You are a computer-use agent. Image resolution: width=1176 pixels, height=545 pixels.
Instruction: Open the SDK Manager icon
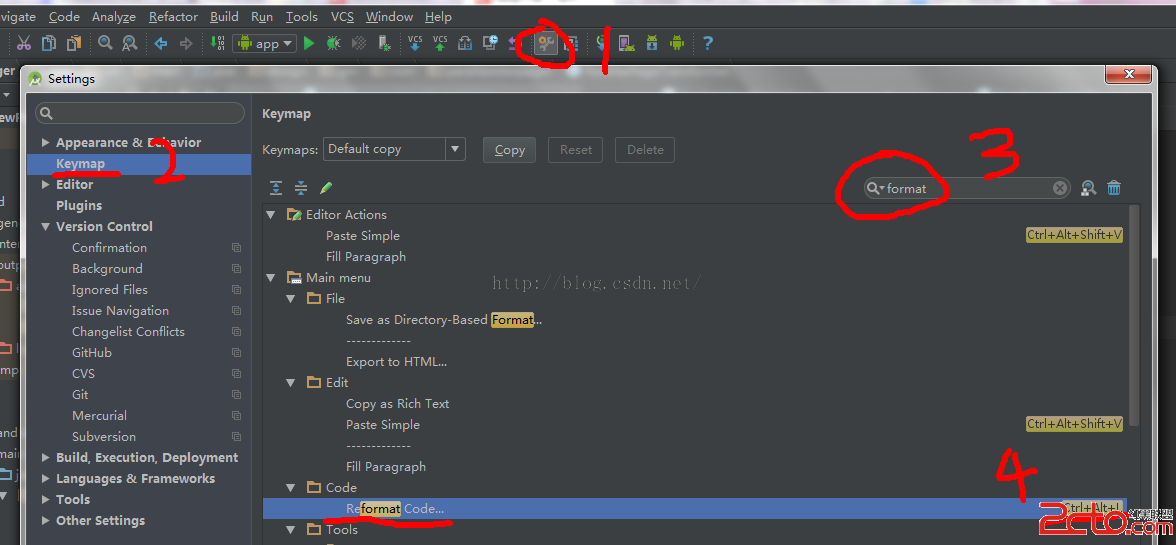652,43
